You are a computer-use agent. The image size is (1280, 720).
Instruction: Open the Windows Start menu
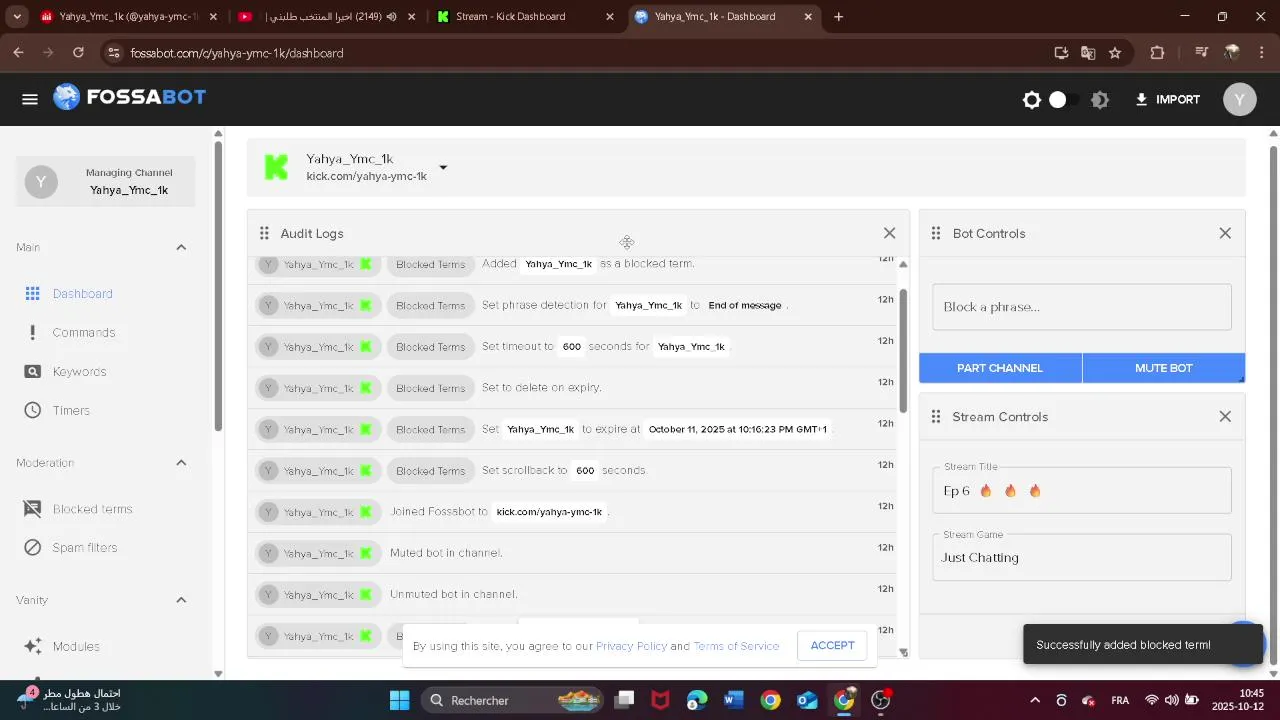[399, 700]
